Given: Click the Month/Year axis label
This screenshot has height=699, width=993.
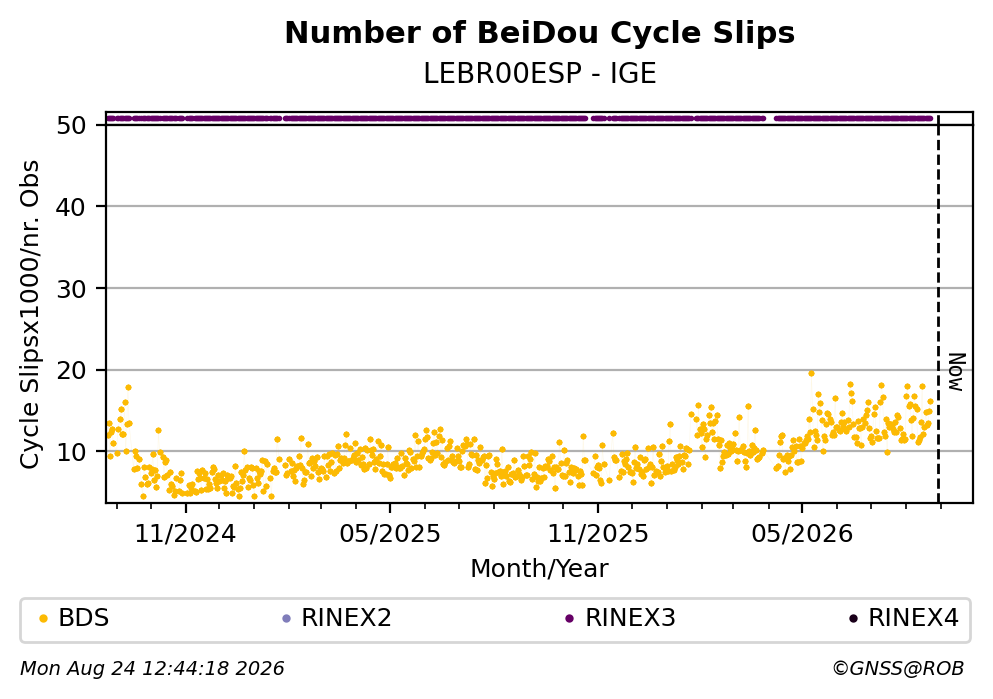Looking at the screenshot, I should tap(540, 569).
